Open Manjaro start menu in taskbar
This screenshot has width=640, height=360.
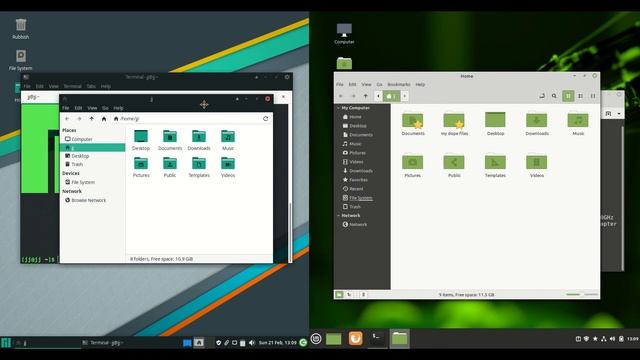click(6, 343)
